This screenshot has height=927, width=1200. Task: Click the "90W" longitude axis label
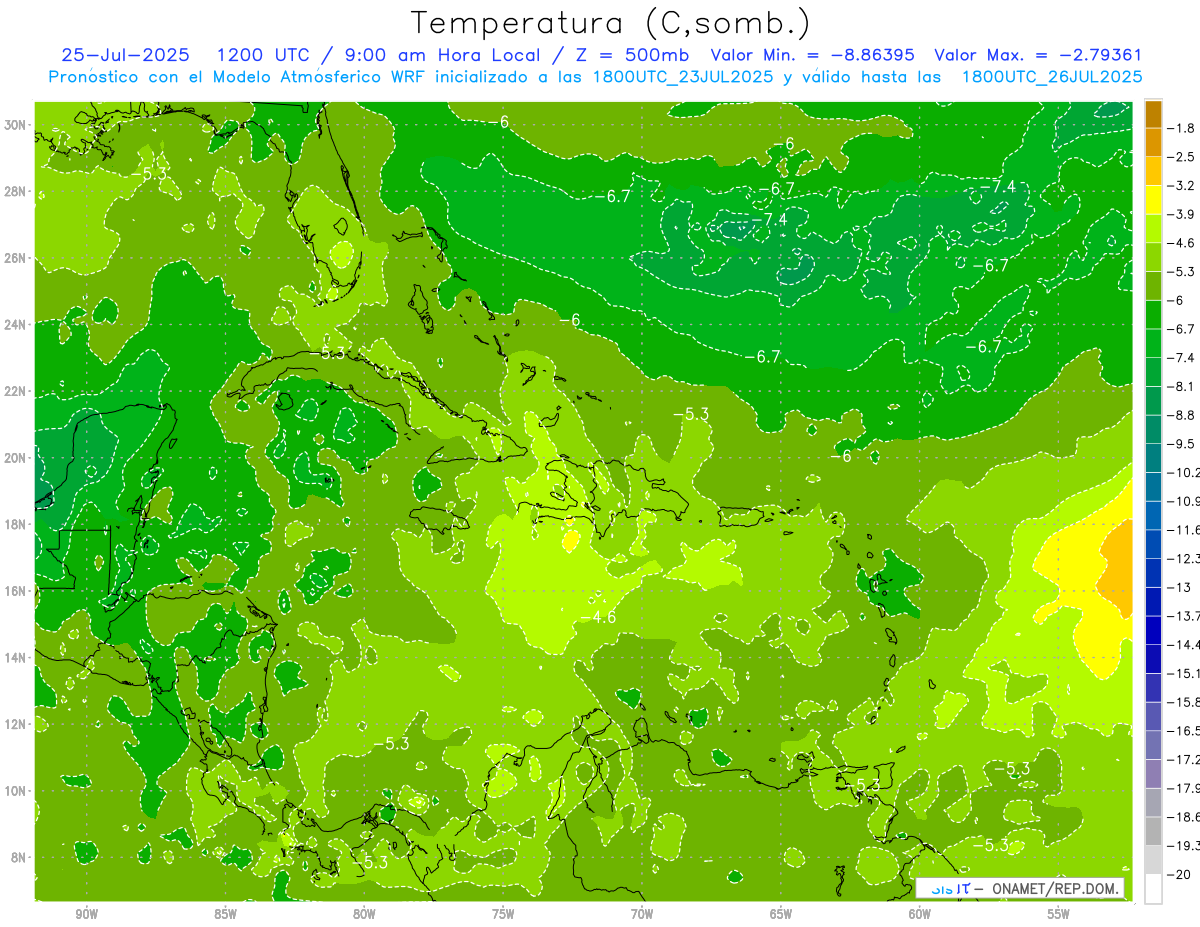[86, 914]
